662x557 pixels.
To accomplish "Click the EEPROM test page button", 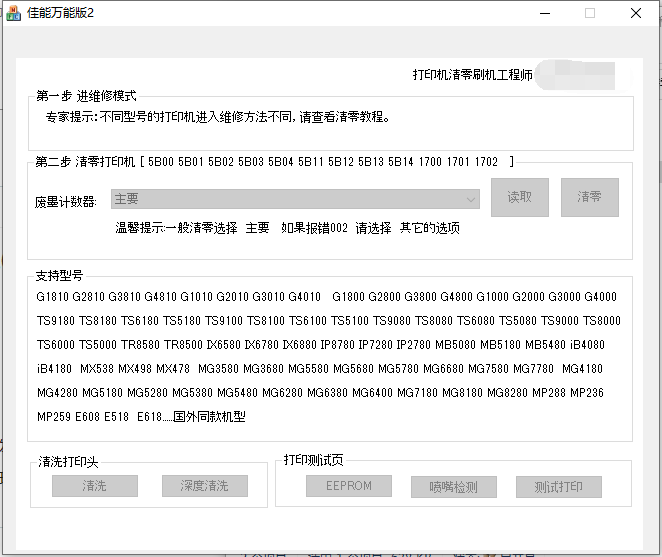I will click(349, 487).
